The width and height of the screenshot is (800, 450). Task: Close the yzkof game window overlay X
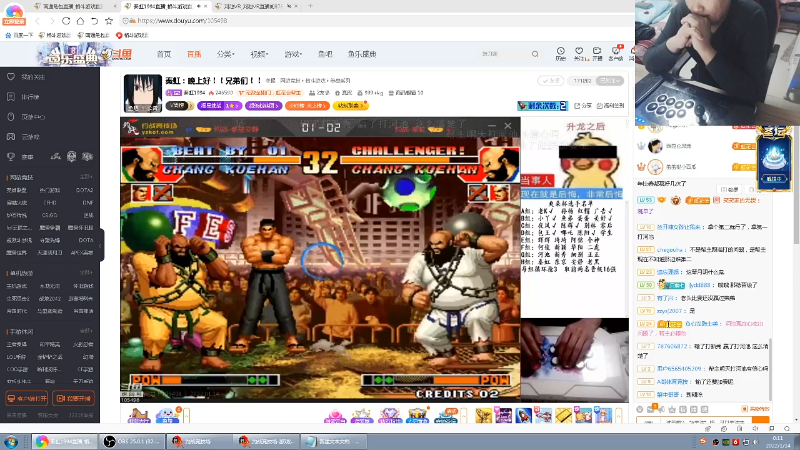click(508, 126)
